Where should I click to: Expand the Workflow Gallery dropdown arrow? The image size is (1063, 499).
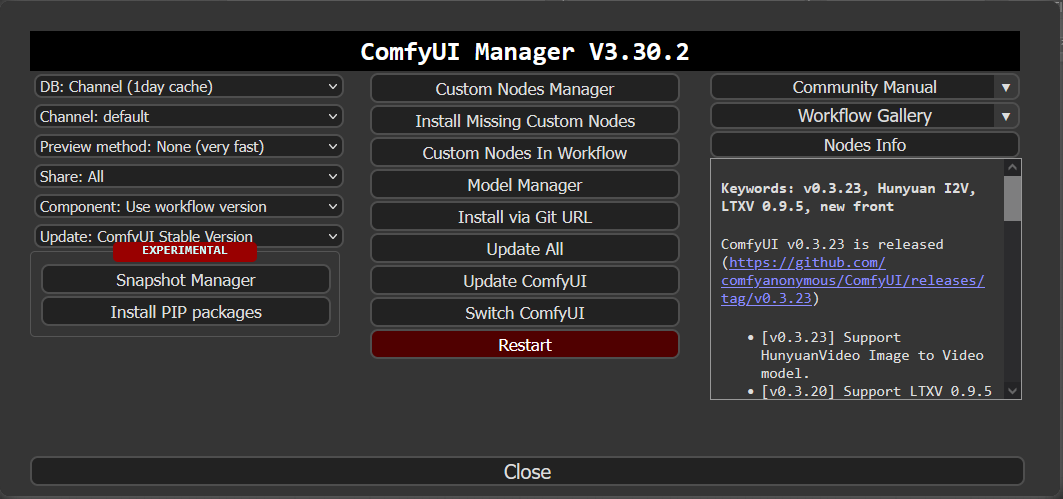(1006, 116)
